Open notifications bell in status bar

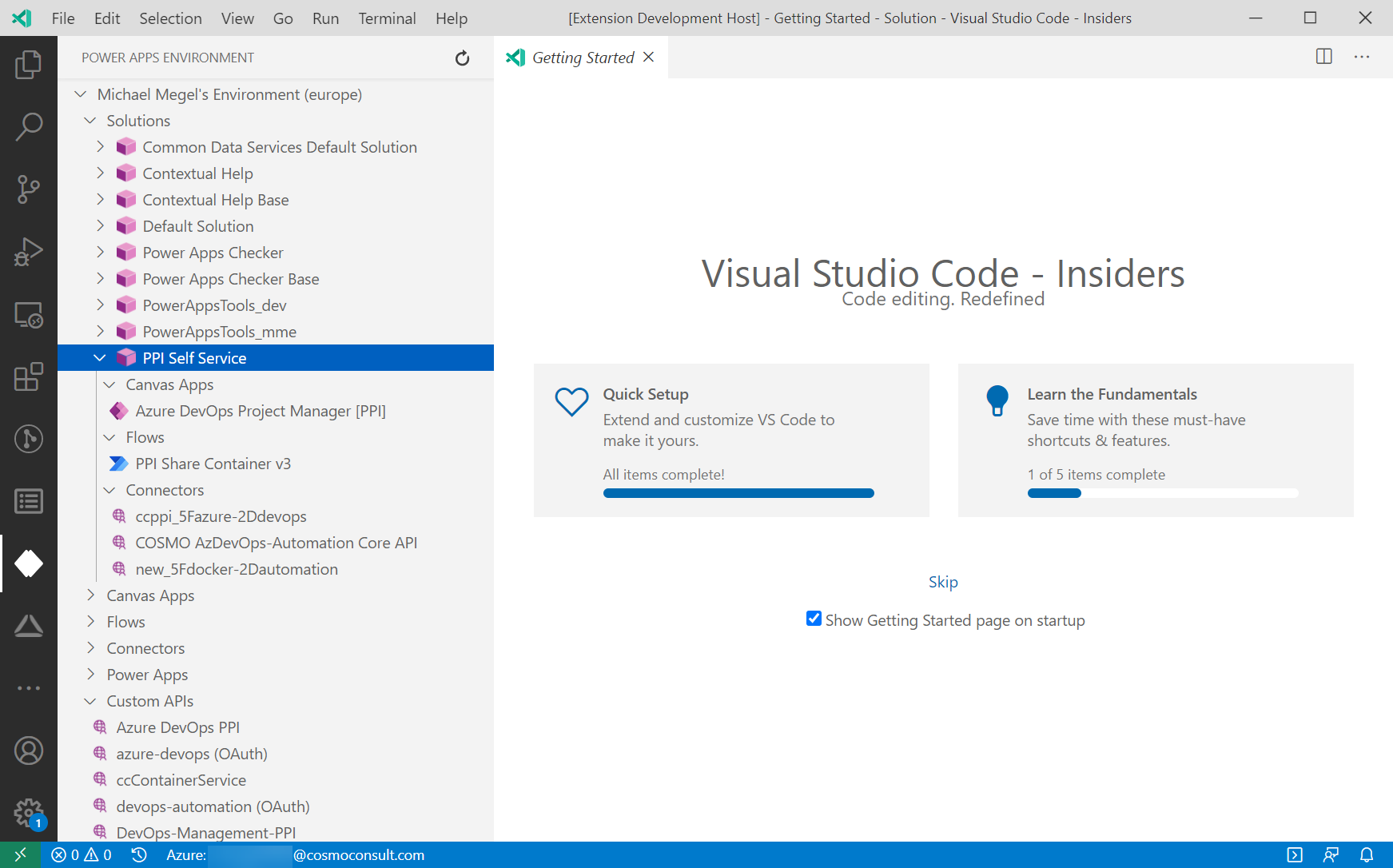tap(1367, 854)
